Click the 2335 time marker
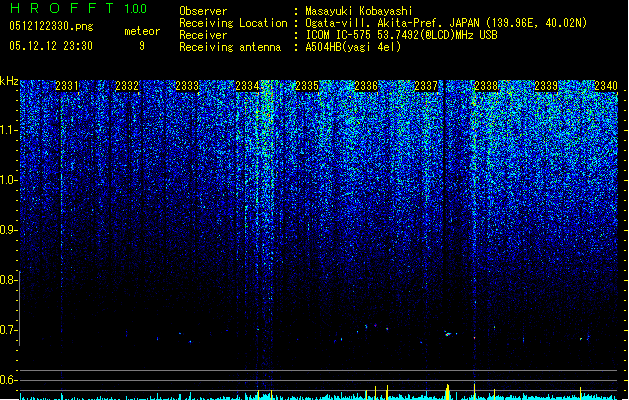Screen dimensions: 629x400 [x=307, y=86]
